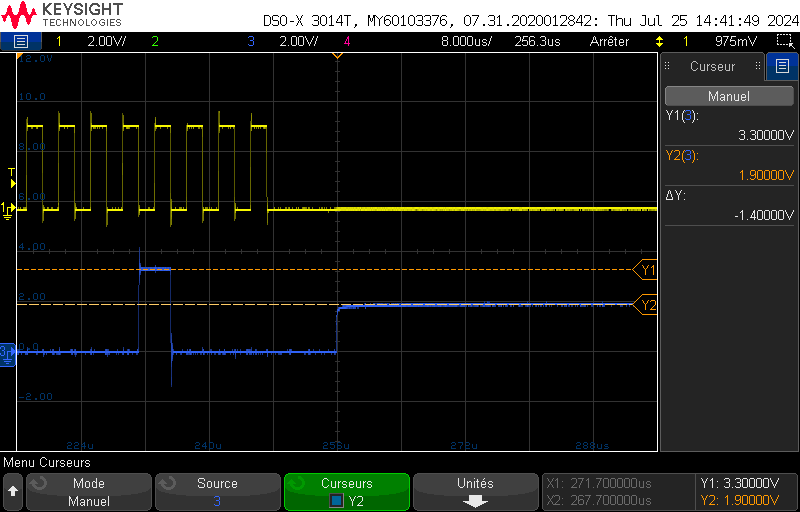The width and height of the screenshot is (800, 512).
Task: Click the trigger level T marker
Action: pos(12,178)
